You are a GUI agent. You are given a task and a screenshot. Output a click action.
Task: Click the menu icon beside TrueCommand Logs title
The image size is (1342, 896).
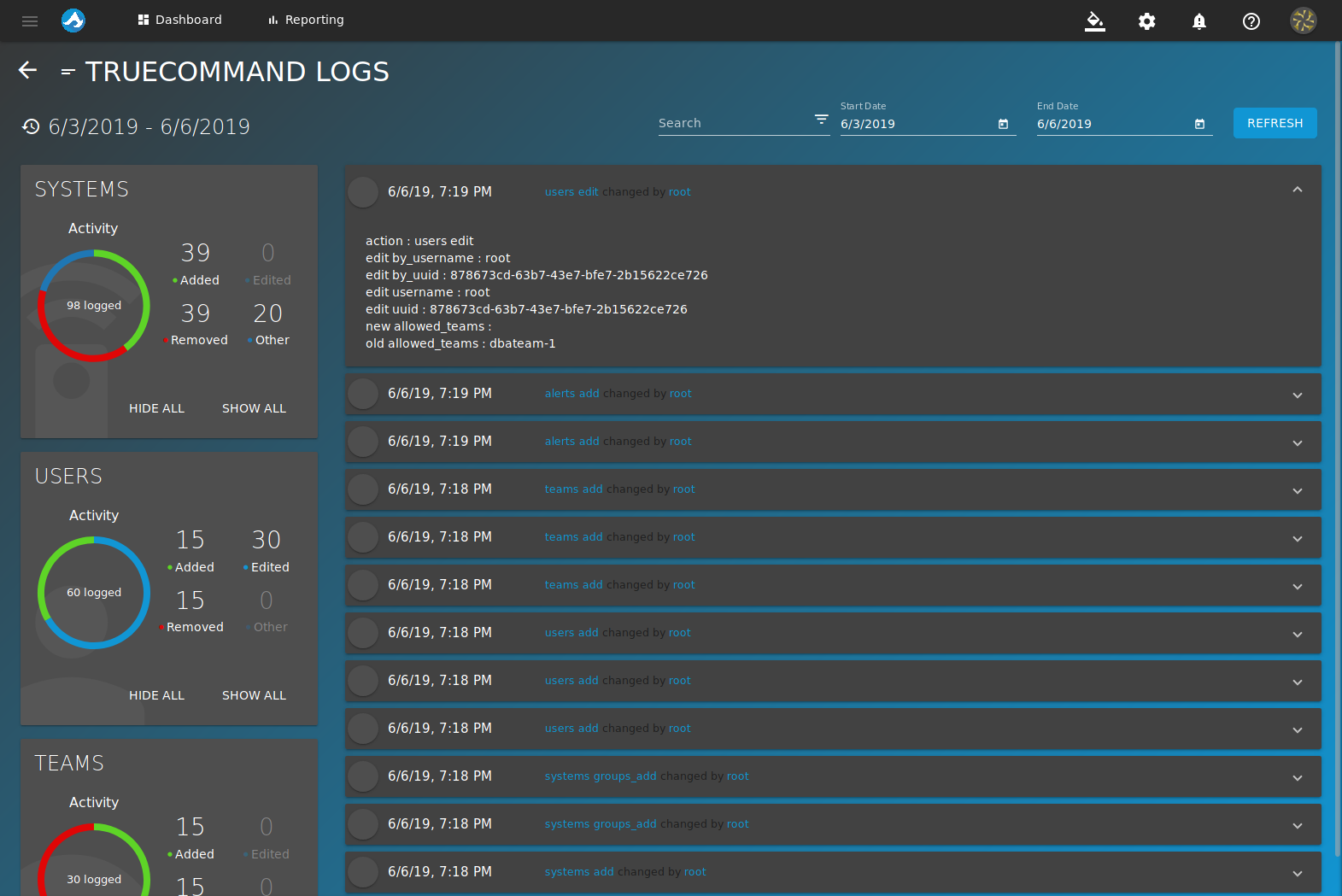[x=68, y=72]
